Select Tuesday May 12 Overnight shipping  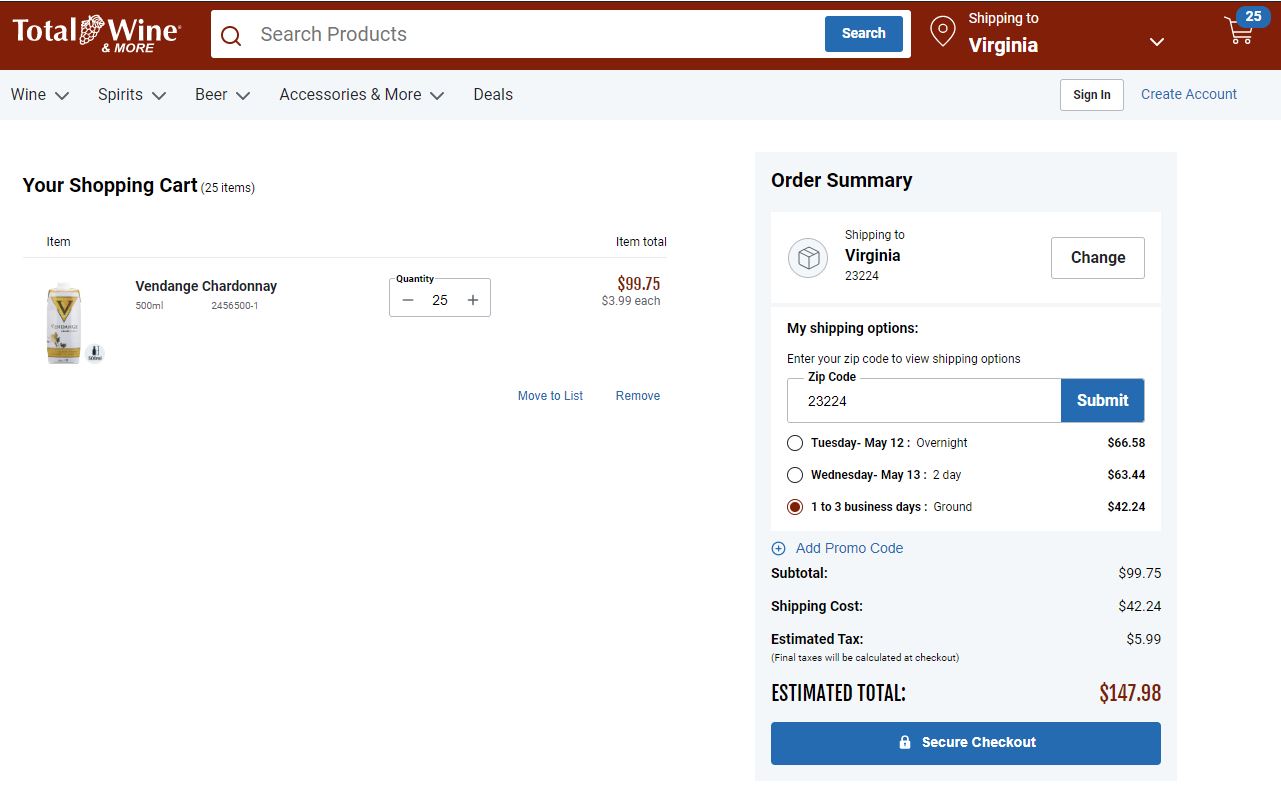click(x=795, y=443)
